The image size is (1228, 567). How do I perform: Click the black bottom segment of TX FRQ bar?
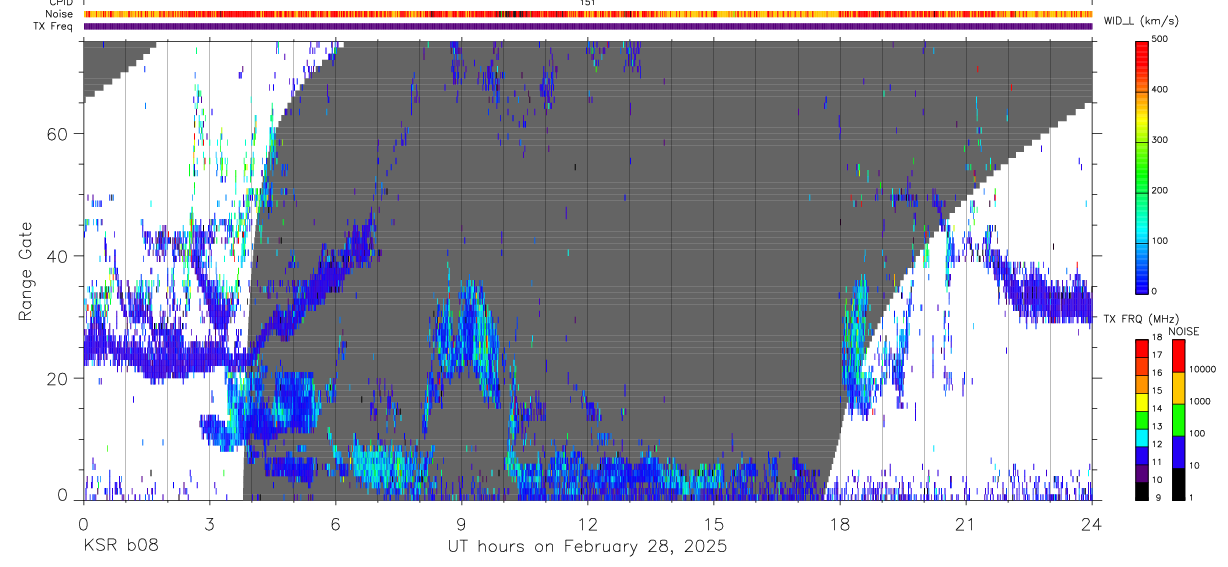pos(1142,490)
